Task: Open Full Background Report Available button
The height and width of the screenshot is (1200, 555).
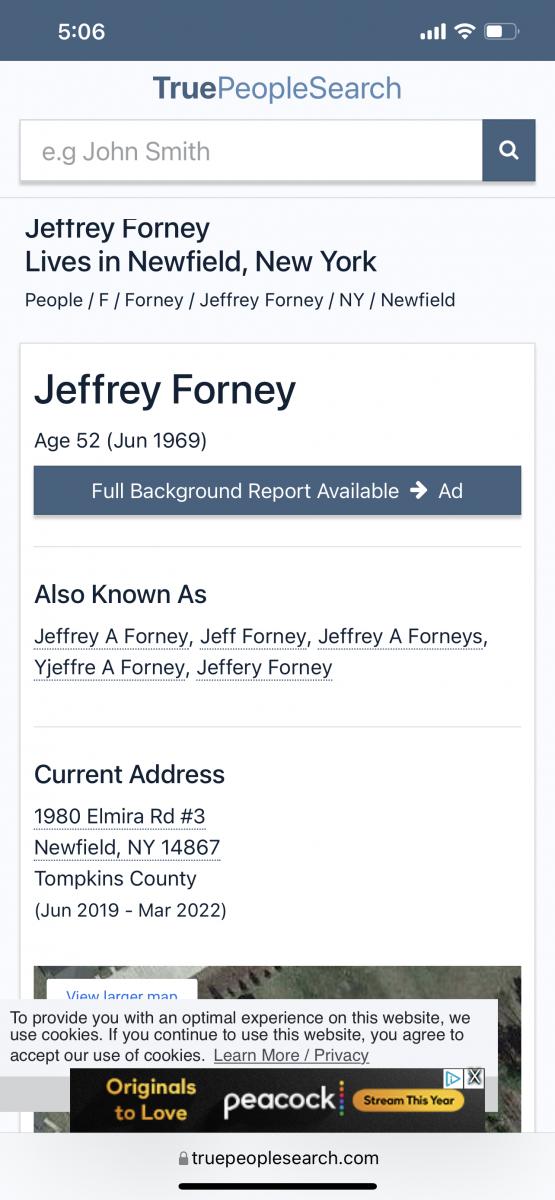Action: pos(277,491)
